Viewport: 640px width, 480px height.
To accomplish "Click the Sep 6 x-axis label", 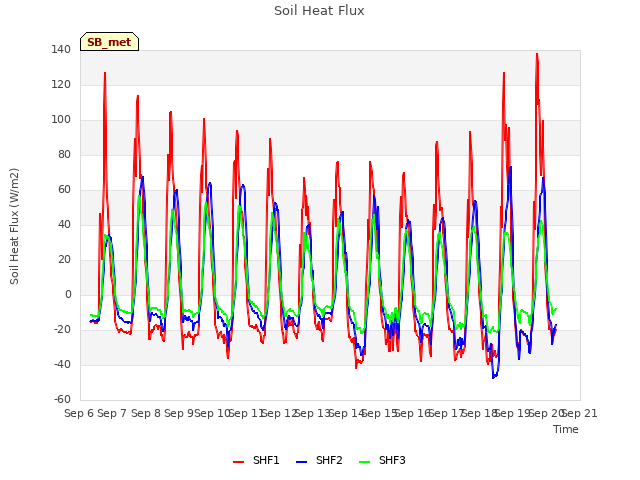I will point(79,413).
